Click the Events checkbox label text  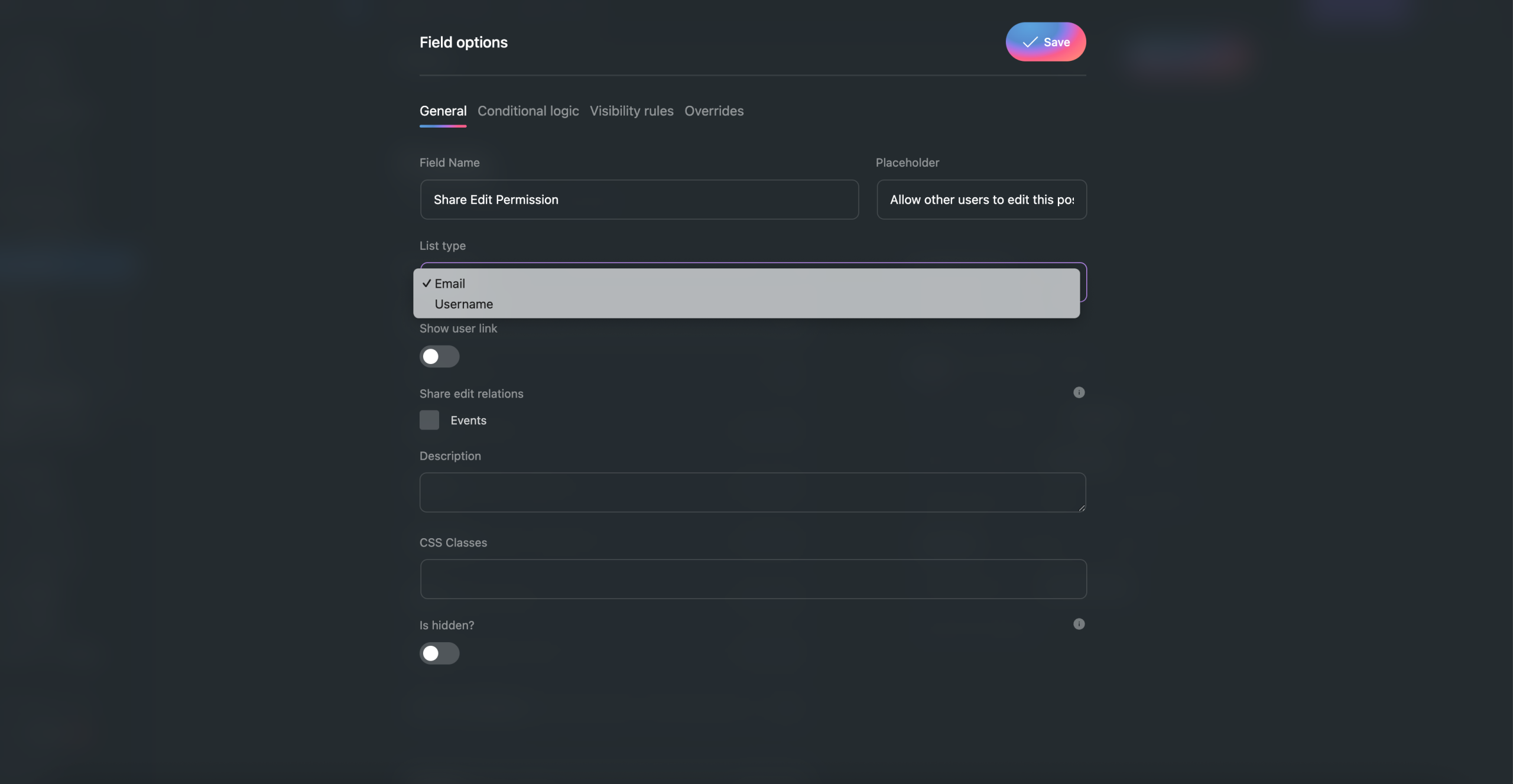pyautogui.click(x=468, y=421)
